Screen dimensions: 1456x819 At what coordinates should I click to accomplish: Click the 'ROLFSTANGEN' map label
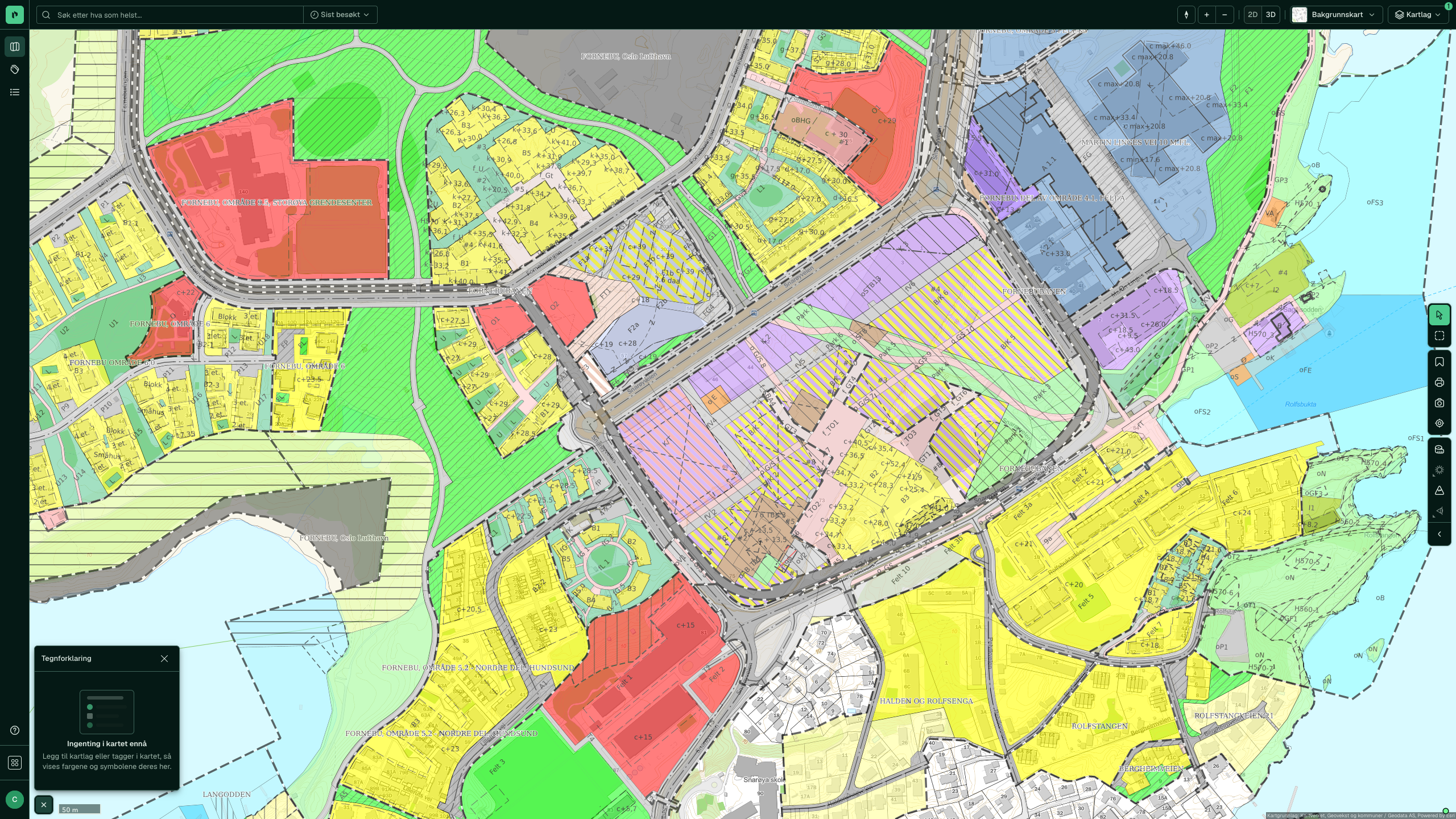point(1099,726)
